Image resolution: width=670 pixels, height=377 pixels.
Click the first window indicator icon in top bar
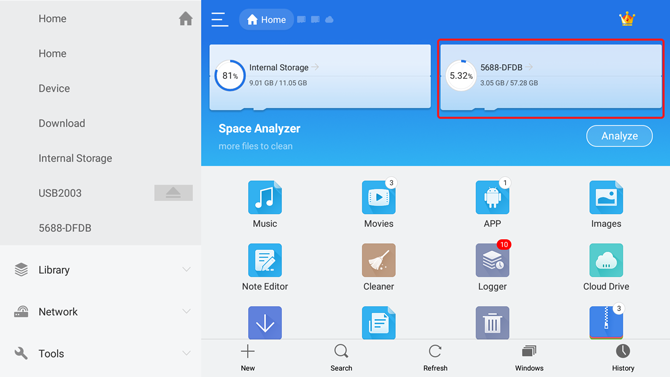[x=301, y=20]
